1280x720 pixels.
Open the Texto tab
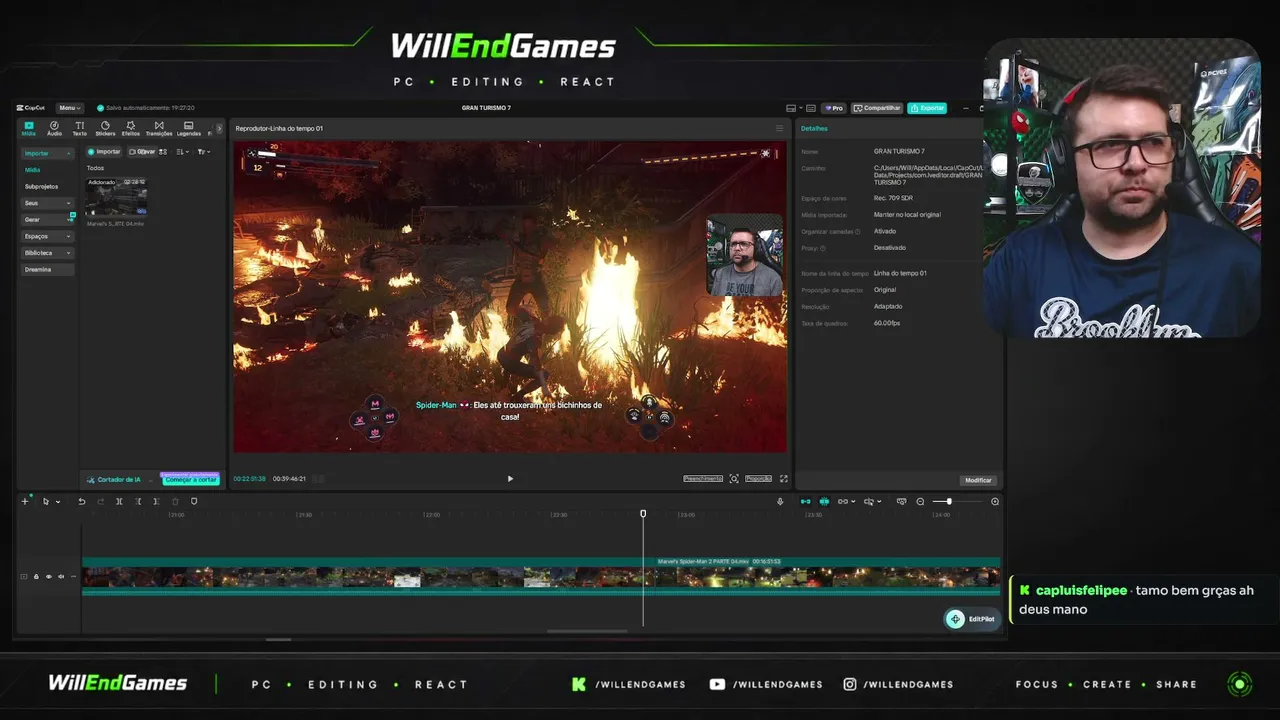(x=79, y=128)
